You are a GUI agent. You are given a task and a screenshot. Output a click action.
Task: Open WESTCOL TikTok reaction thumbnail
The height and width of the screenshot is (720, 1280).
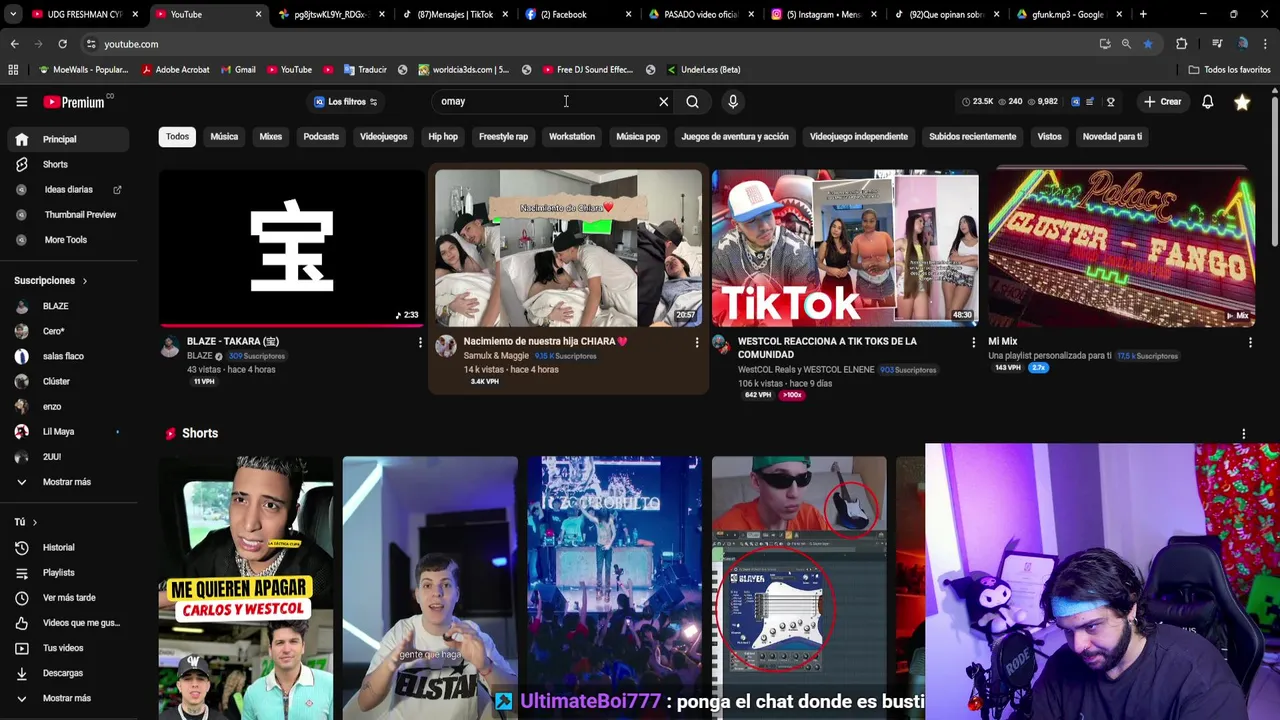845,247
